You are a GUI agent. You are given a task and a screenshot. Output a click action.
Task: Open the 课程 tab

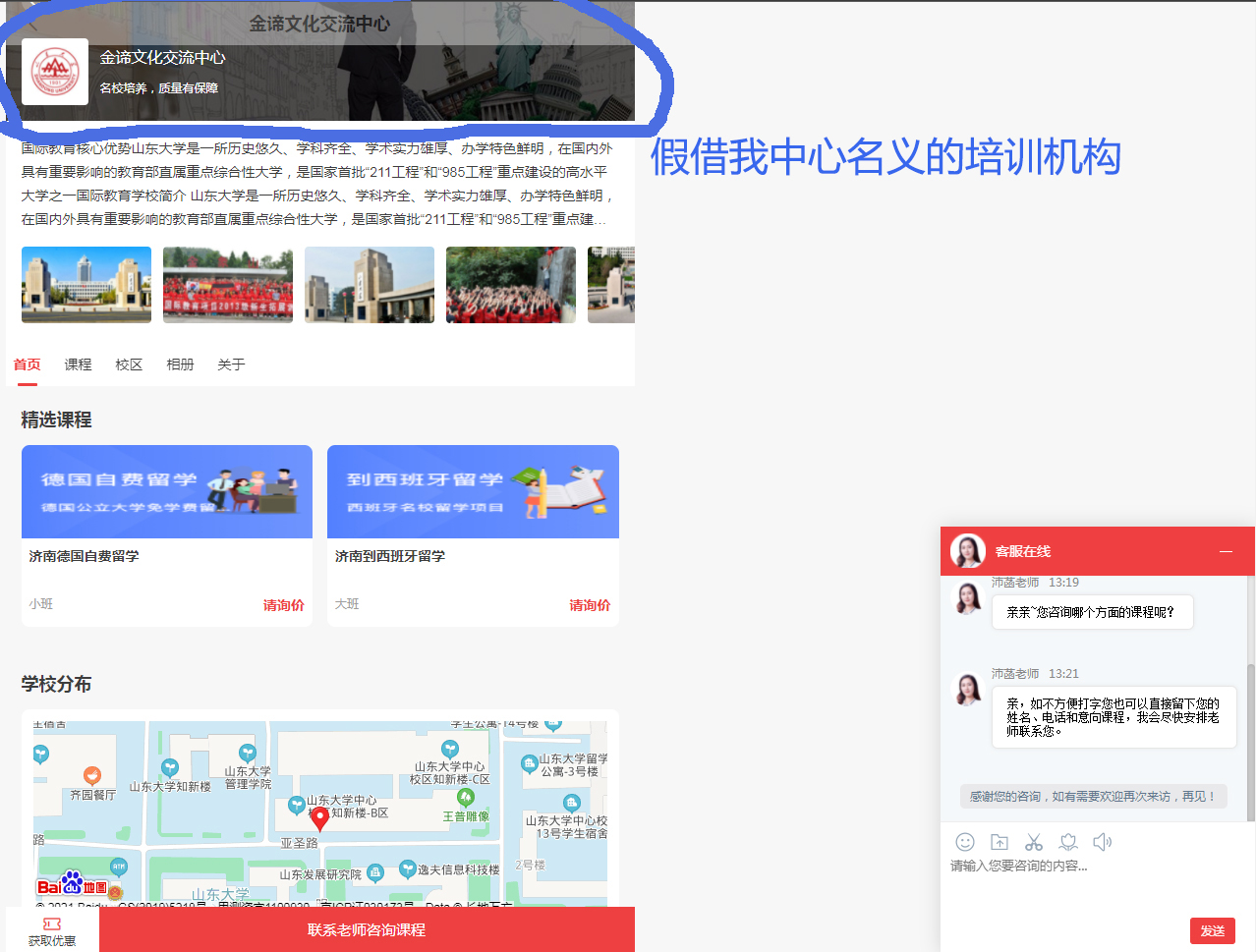pyautogui.click(x=79, y=364)
